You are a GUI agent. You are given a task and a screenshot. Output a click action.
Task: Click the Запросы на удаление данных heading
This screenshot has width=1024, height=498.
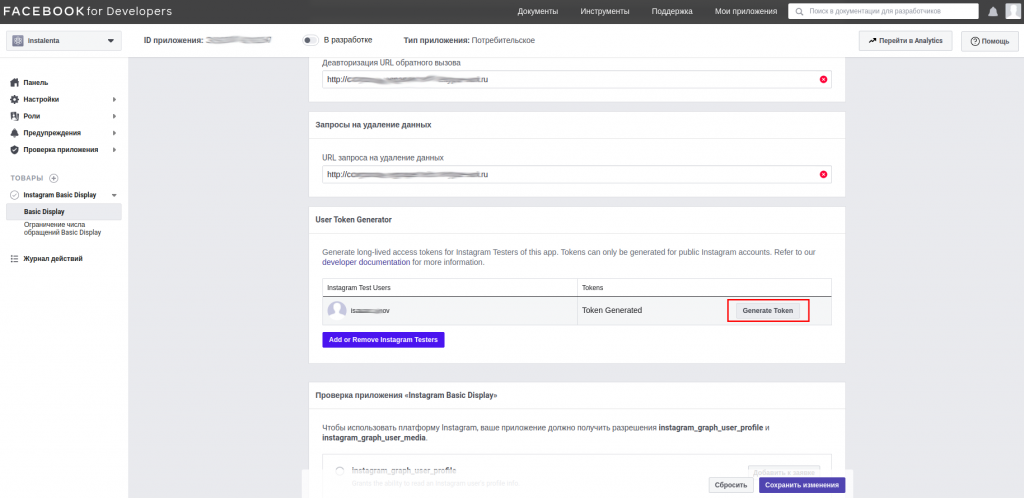point(373,125)
